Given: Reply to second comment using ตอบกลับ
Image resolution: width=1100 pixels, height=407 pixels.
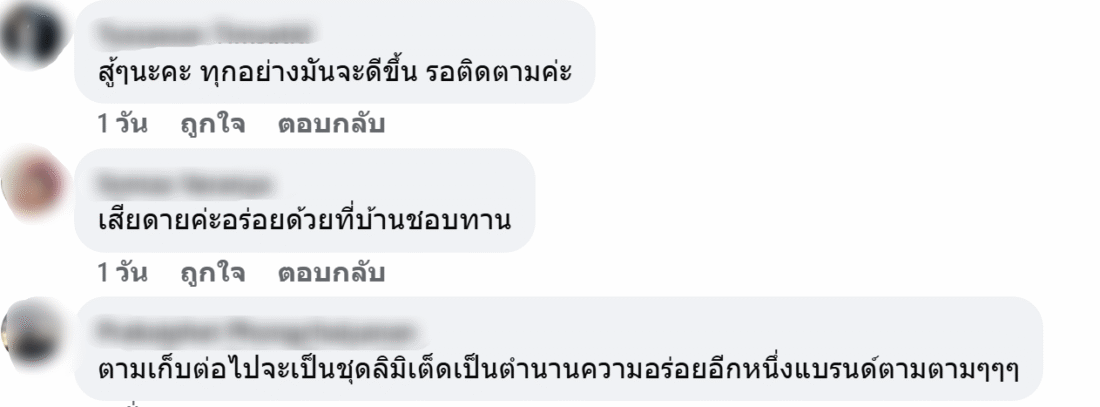Looking at the screenshot, I should 331,273.
